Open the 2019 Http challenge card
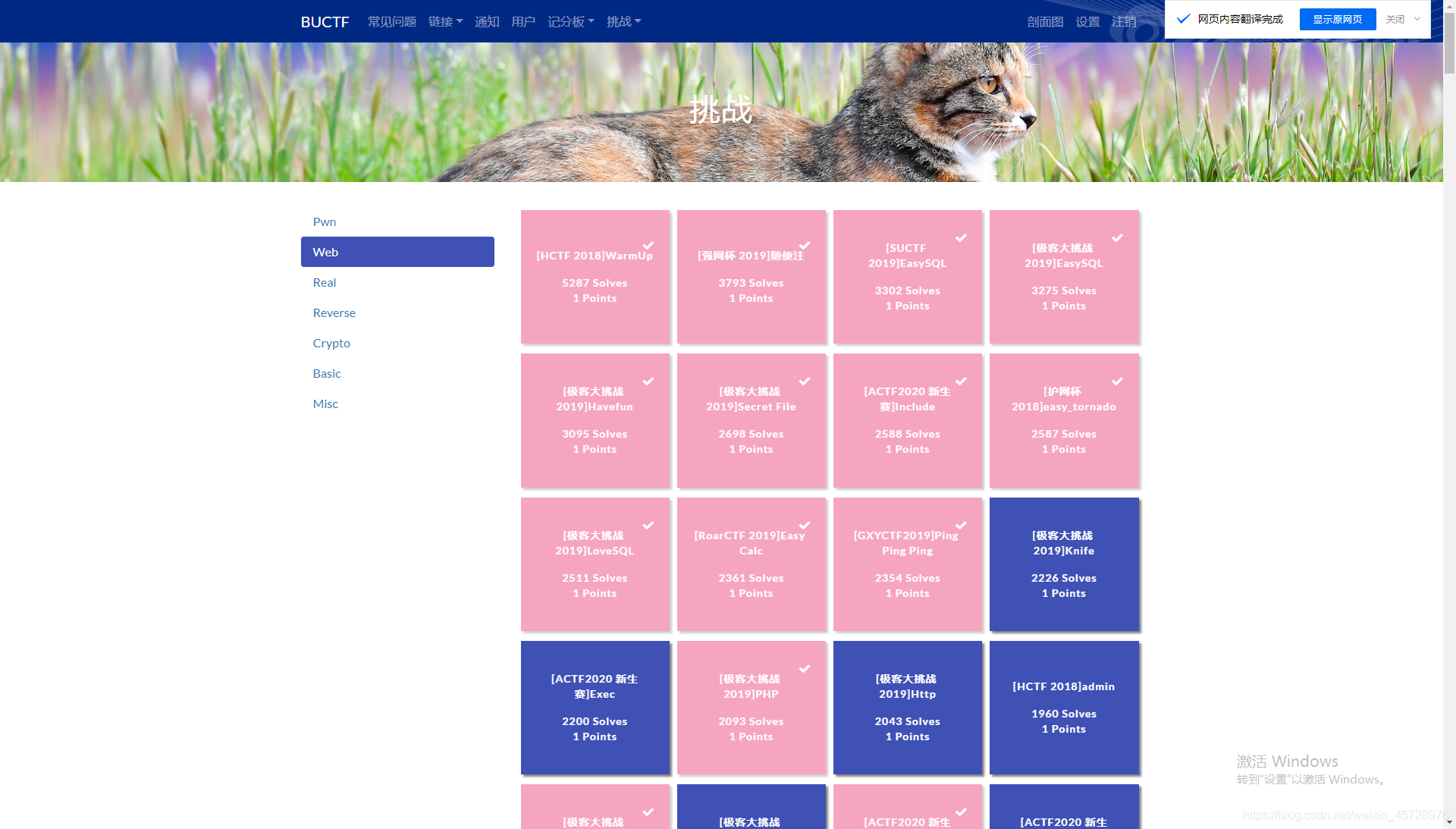Viewport: 1456px width, 829px height. point(908,708)
